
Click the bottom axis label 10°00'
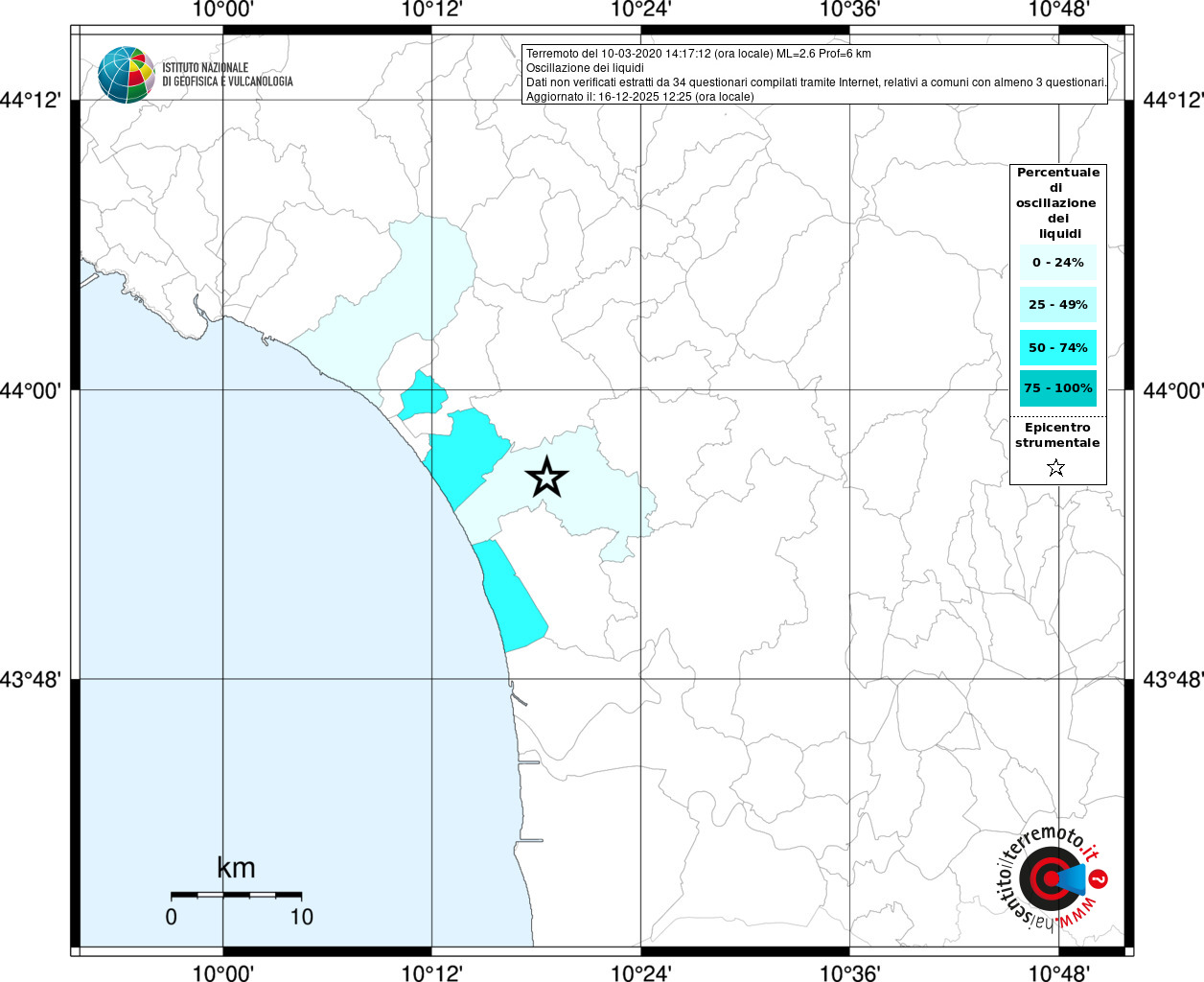point(222,973)
